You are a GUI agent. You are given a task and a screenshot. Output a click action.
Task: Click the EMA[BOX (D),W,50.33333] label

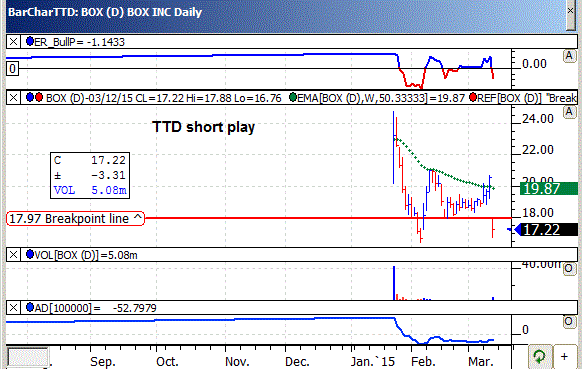pos(381,98)
